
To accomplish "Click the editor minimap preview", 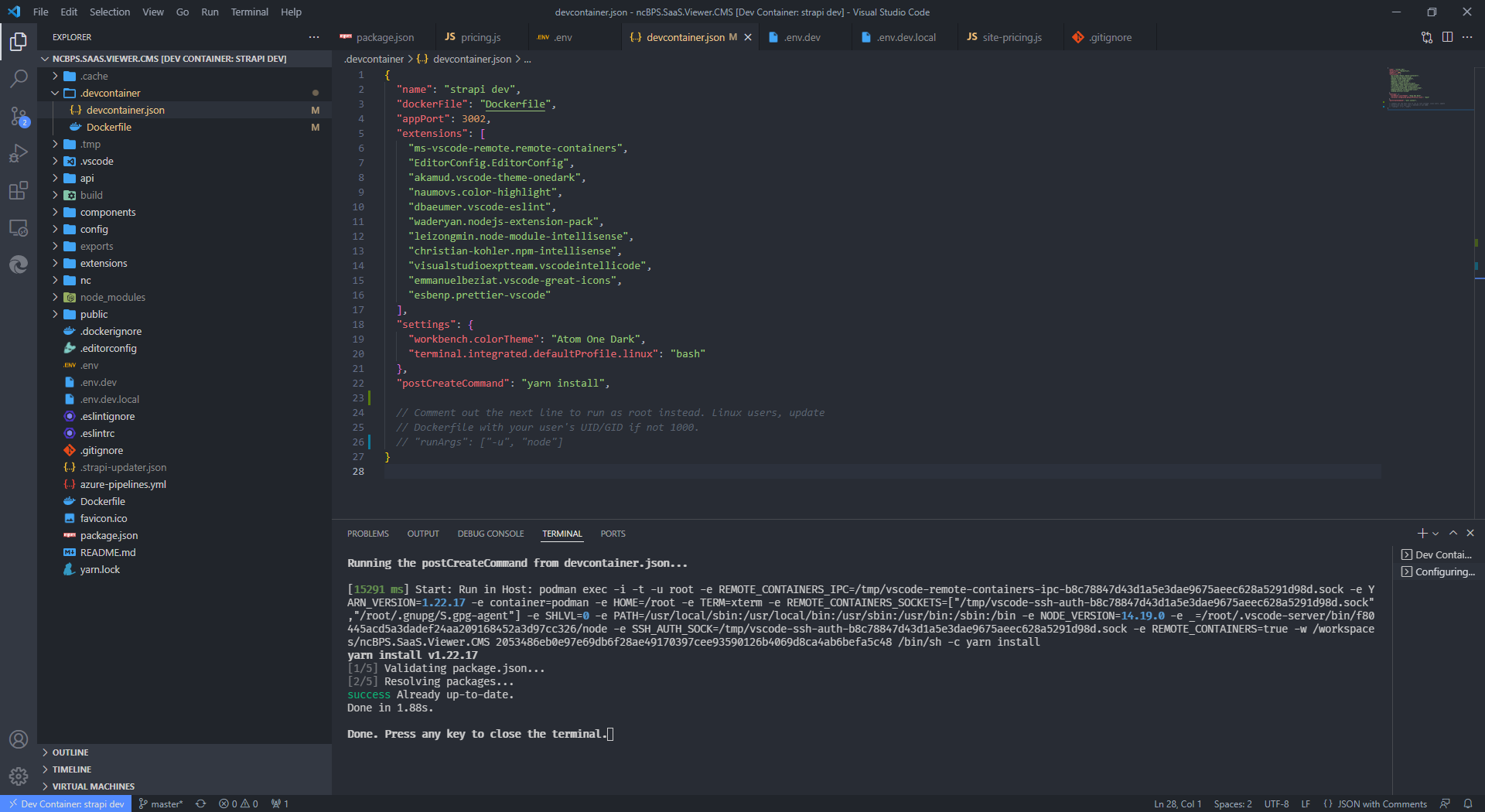I will point(1427,89).
